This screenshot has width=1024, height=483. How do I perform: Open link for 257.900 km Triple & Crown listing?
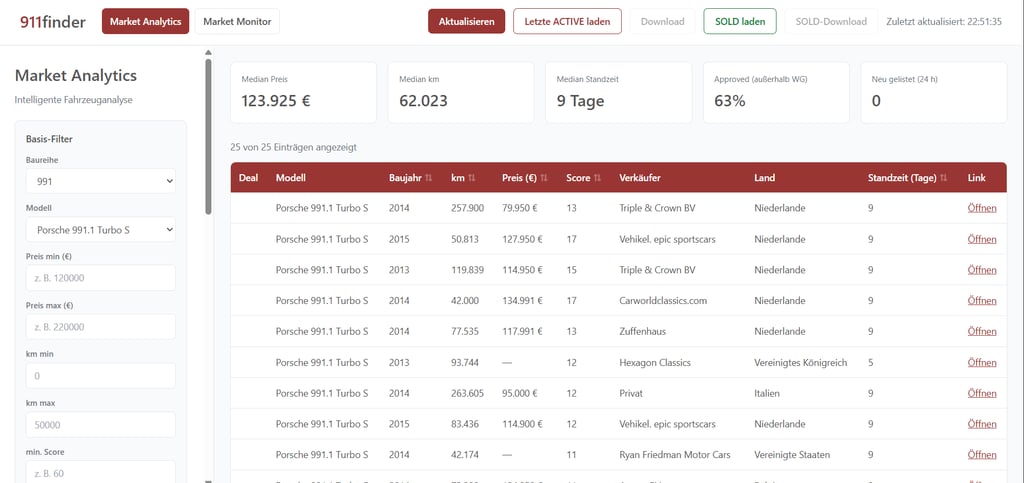click(982, 208)
